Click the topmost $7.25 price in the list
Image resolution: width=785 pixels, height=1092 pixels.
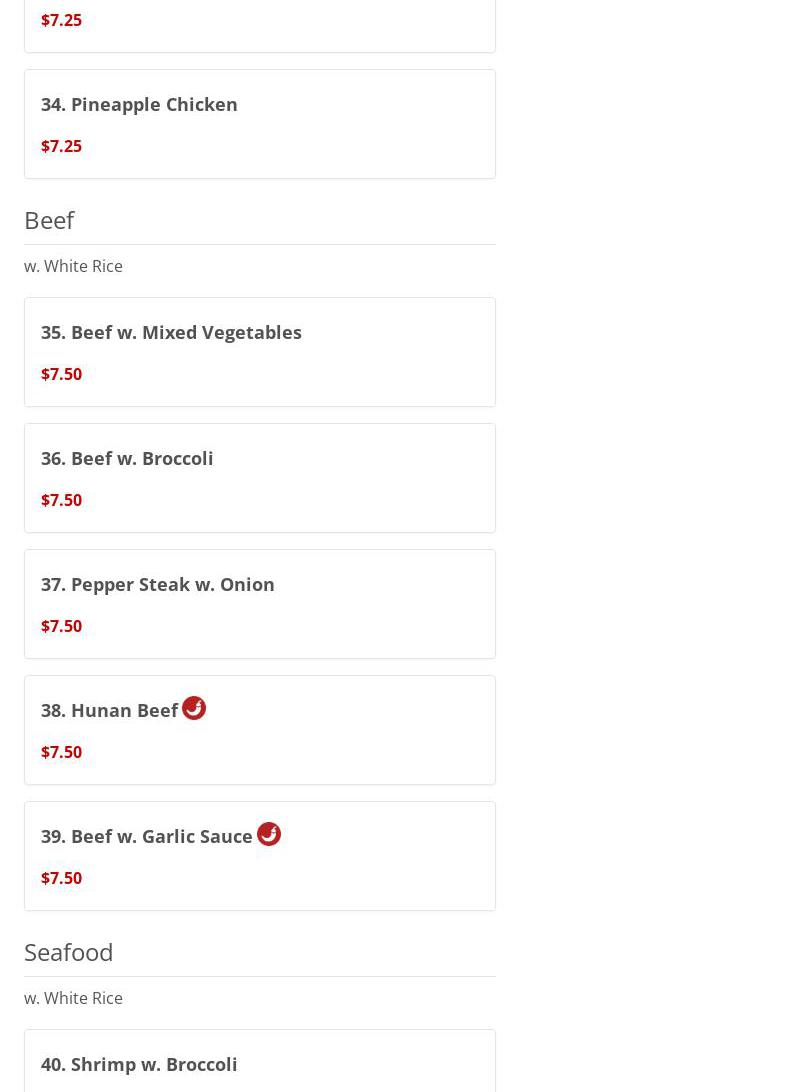61,20
